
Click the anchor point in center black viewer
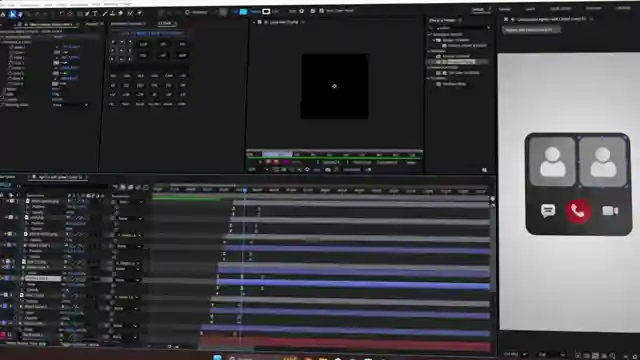(x=334, y=86)
